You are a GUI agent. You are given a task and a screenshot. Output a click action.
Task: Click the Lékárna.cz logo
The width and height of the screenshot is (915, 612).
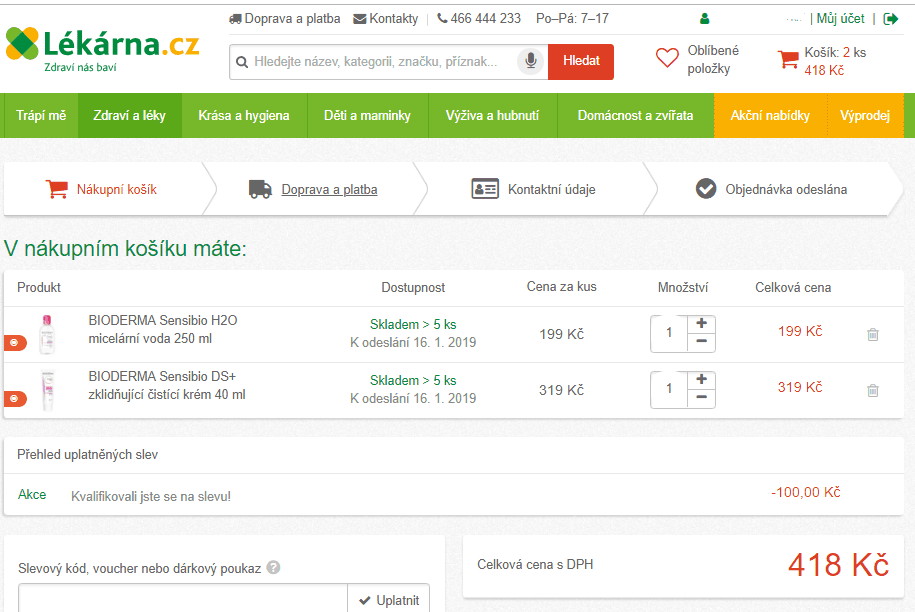point(102,48)
